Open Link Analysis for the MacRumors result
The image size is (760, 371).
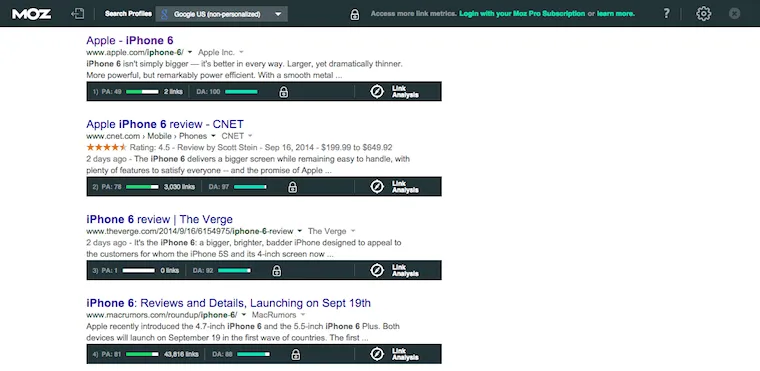(x=405, y=355)
